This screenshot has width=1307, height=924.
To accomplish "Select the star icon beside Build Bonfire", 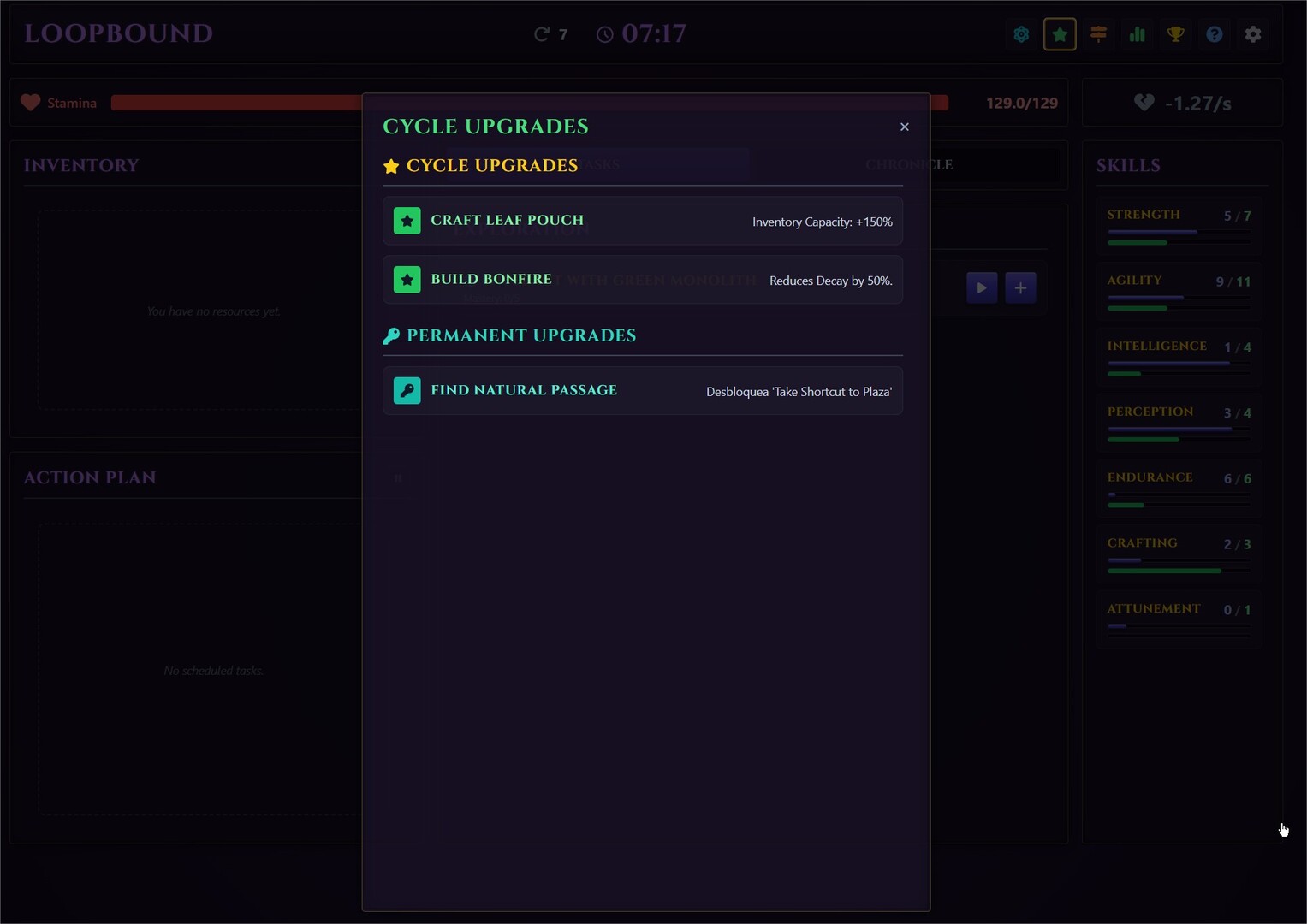I will (x=407, y=279).
